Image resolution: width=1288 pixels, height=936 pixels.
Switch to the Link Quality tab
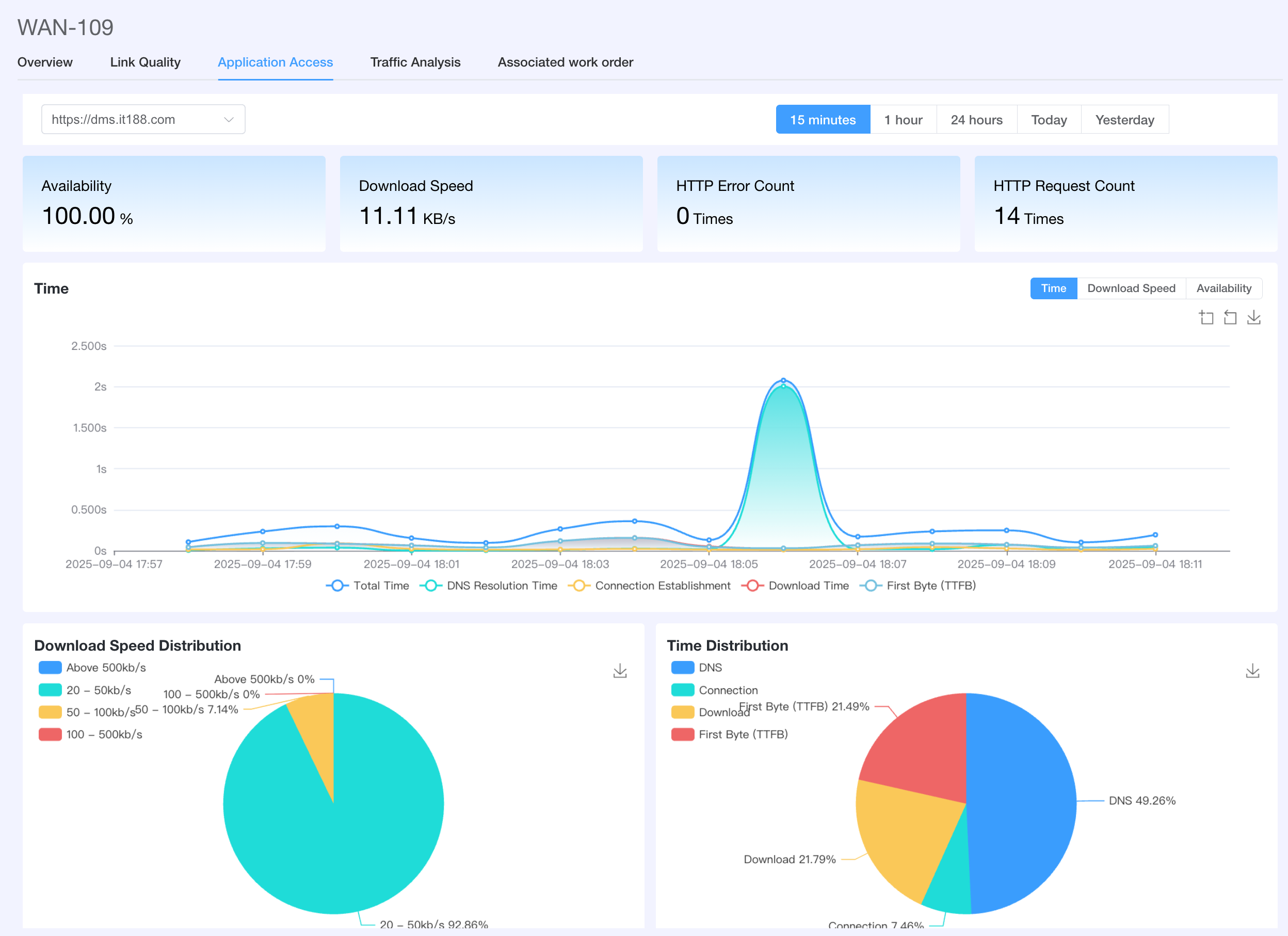(145, 62)
